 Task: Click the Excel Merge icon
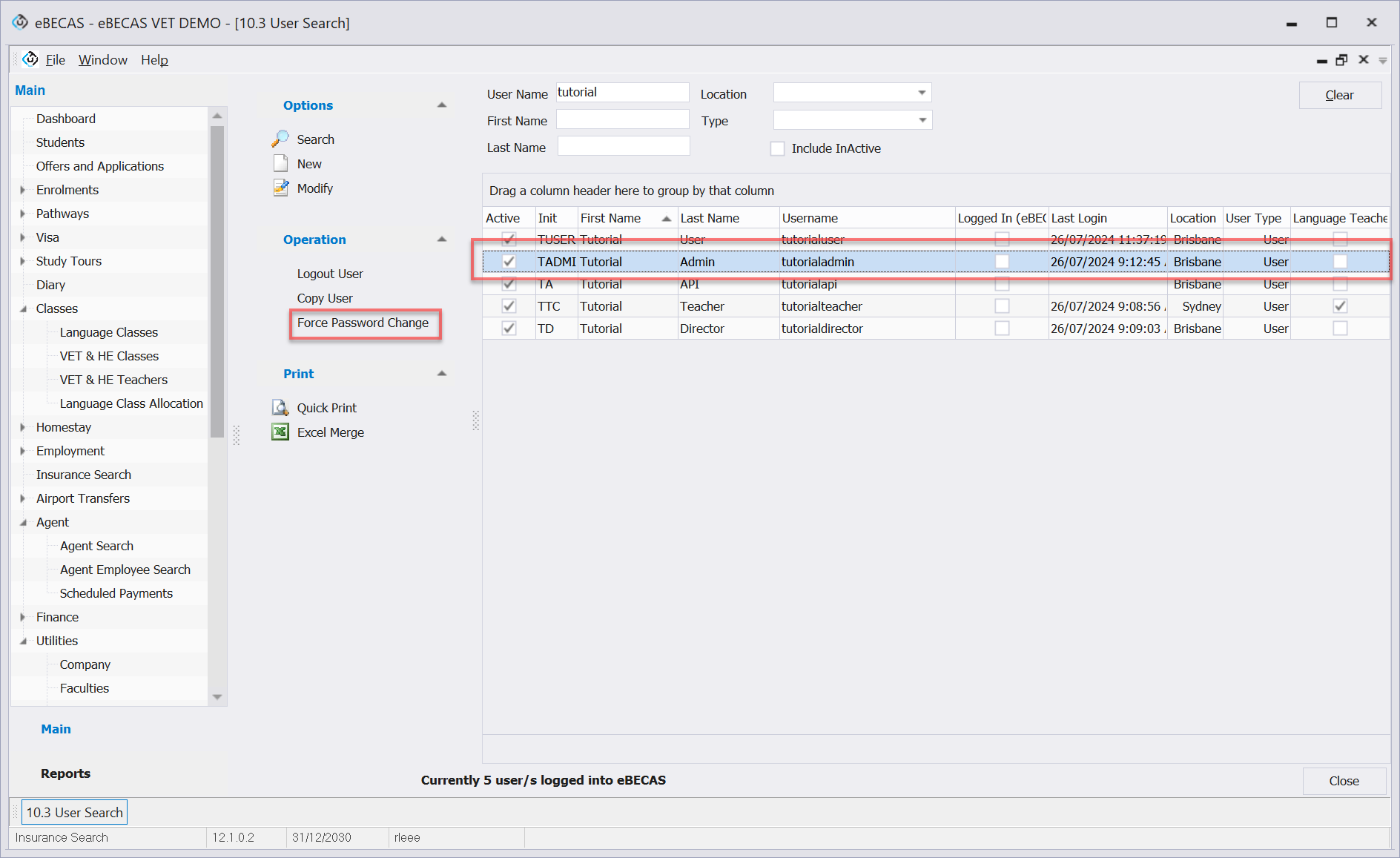coord(280,432)
